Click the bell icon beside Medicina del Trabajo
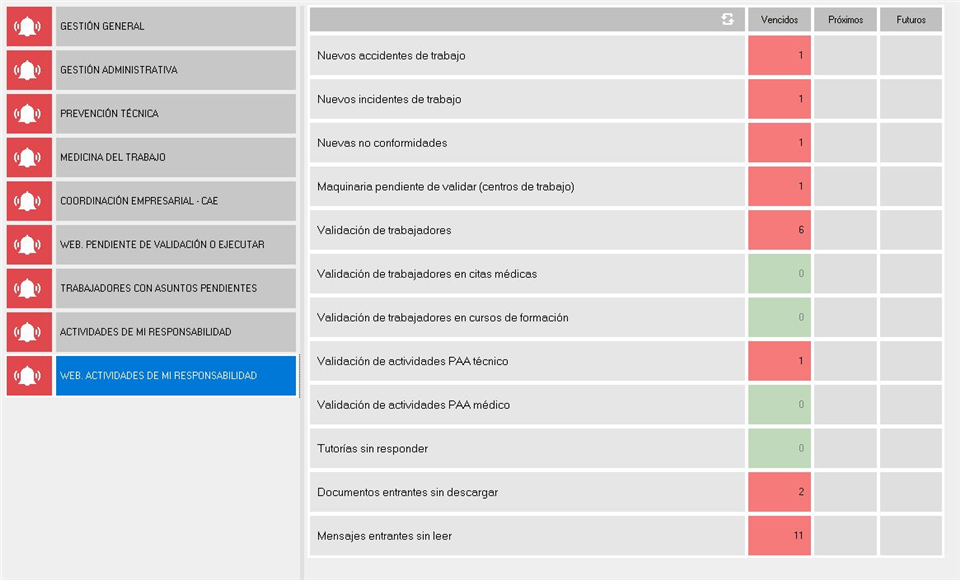Image resolution: width=960 pixels, height=580 pixels. tap(29, 157)
